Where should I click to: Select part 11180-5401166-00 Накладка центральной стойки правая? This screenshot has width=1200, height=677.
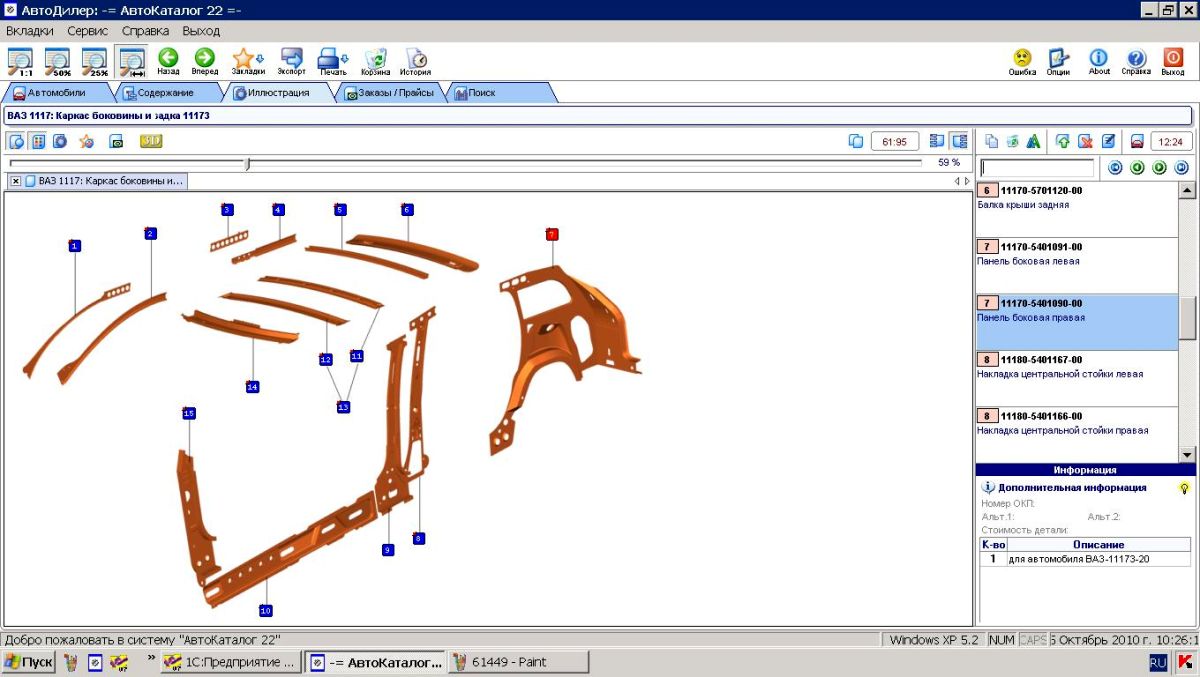coord(1076,434)
